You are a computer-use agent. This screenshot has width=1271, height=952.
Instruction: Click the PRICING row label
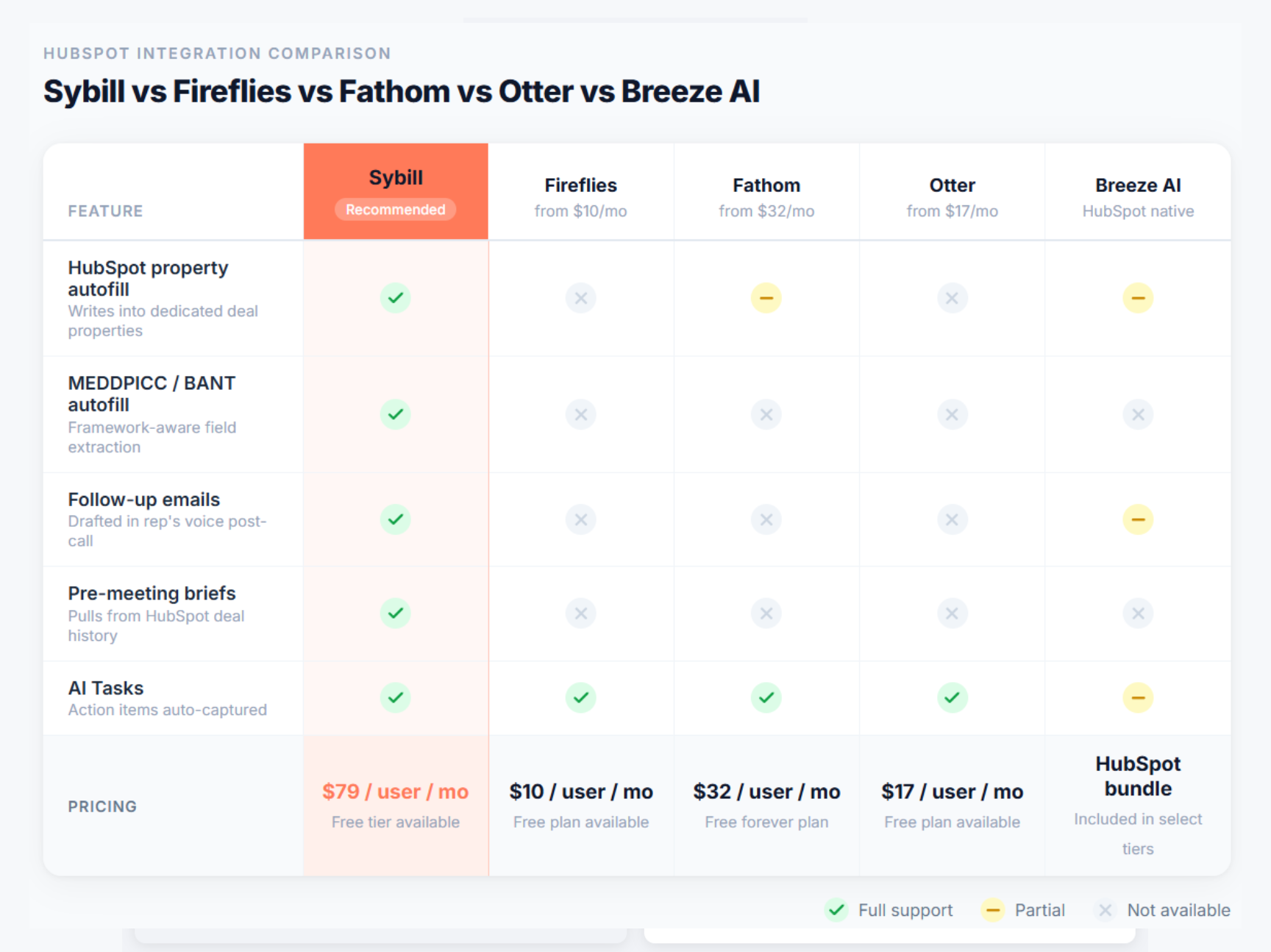[x=102, y=806]
